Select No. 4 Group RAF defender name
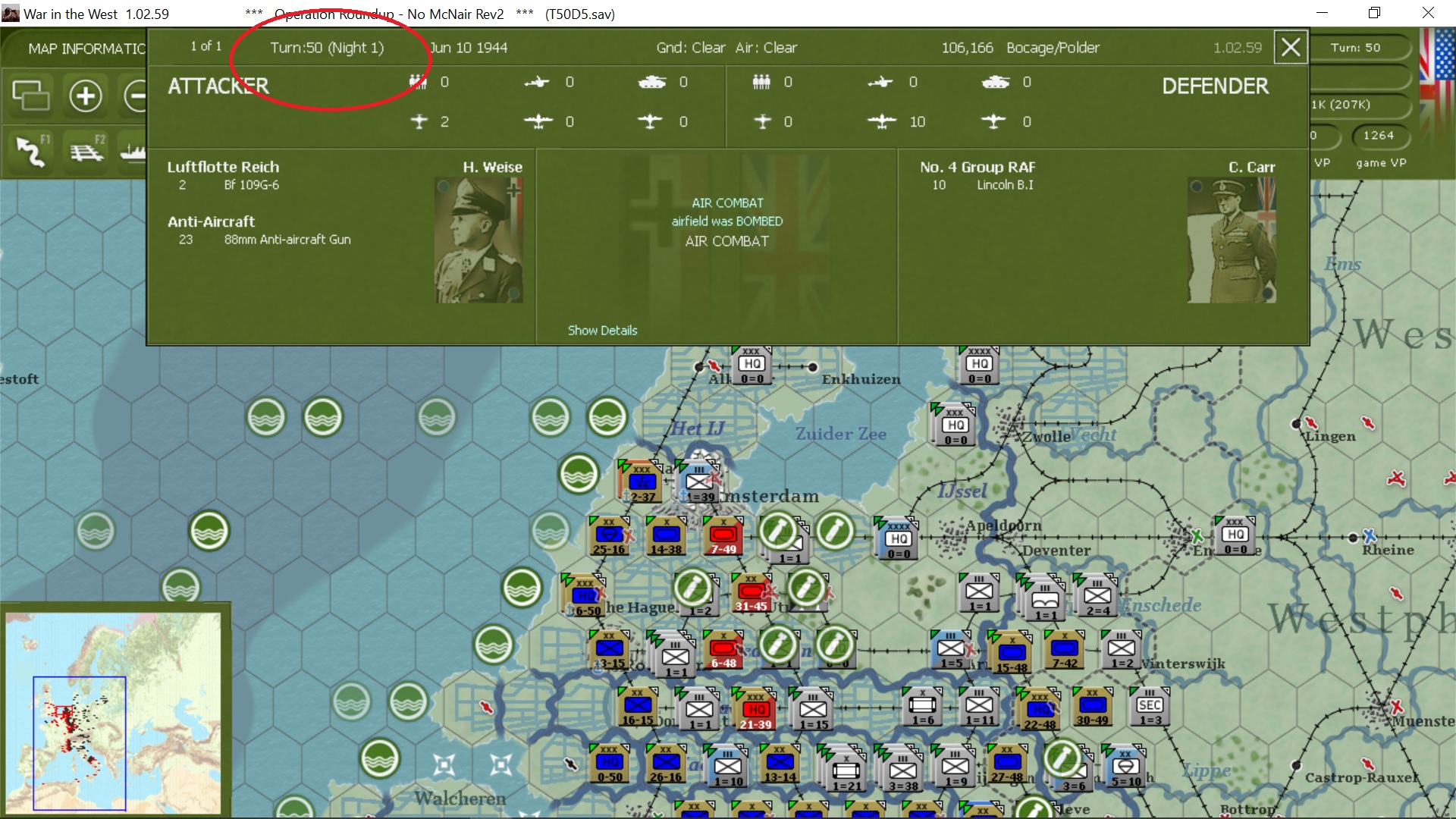 pos(977,167)
